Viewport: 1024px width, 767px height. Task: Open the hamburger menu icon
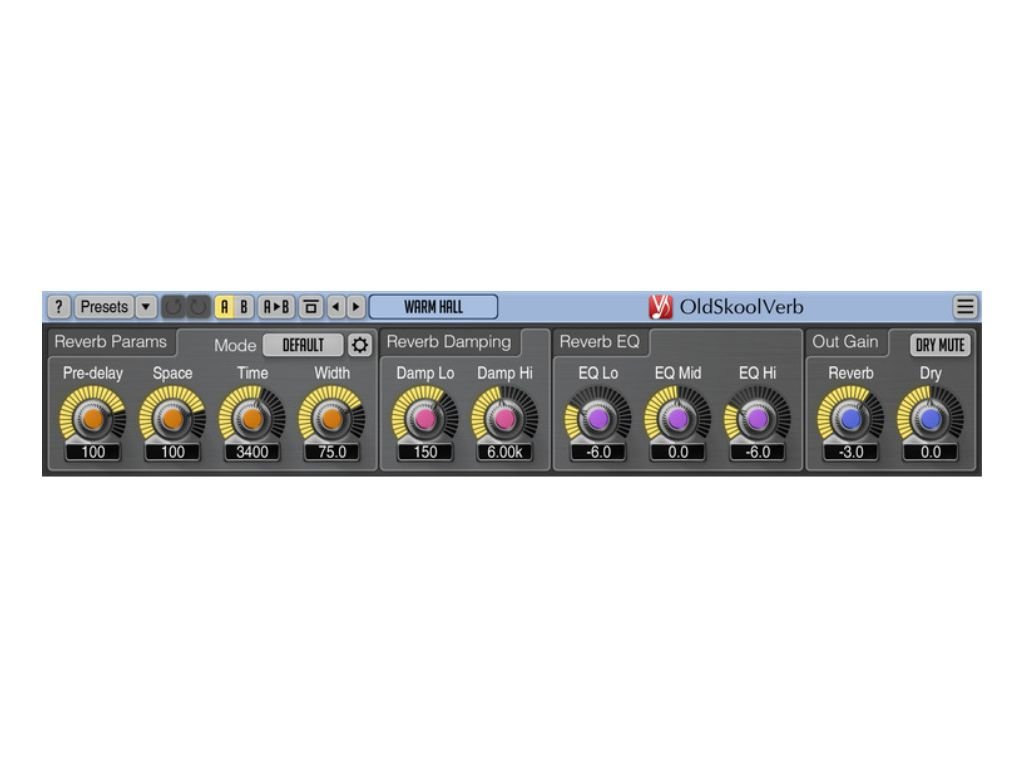(x=965, y=306)
